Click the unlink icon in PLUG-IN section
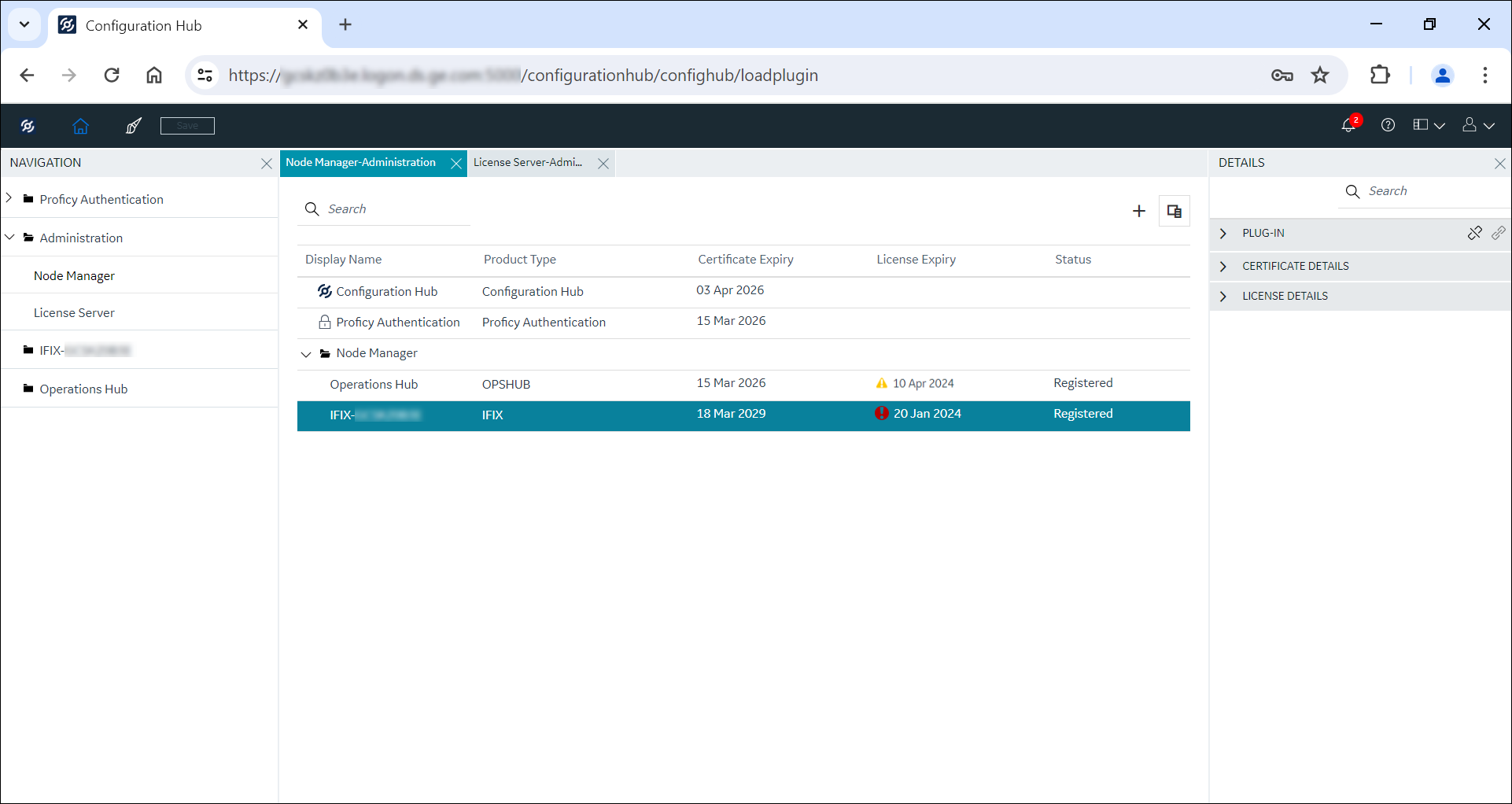 tap(1475, 233)
